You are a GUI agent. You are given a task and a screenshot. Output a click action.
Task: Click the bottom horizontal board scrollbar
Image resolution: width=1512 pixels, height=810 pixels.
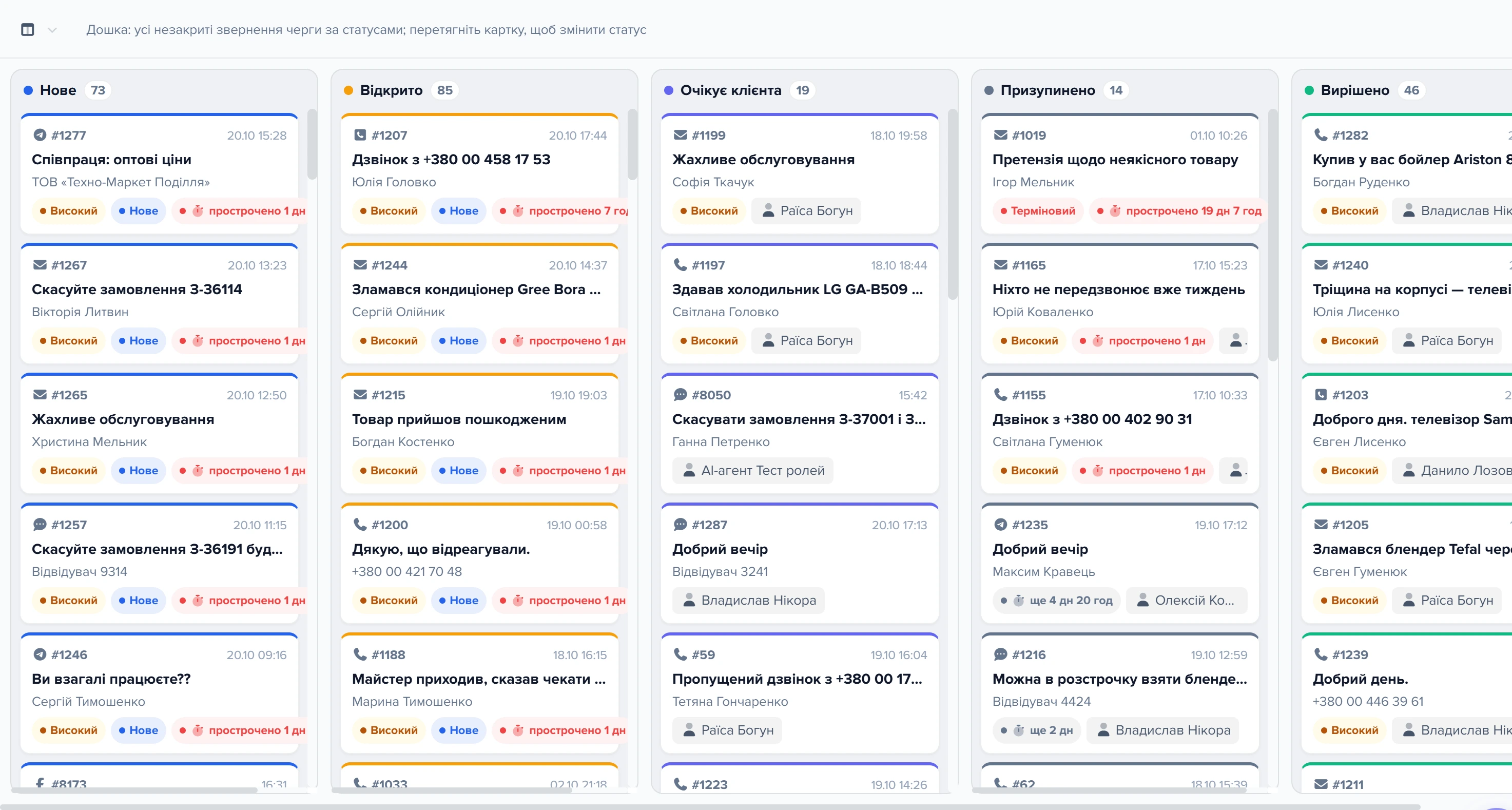710,807
